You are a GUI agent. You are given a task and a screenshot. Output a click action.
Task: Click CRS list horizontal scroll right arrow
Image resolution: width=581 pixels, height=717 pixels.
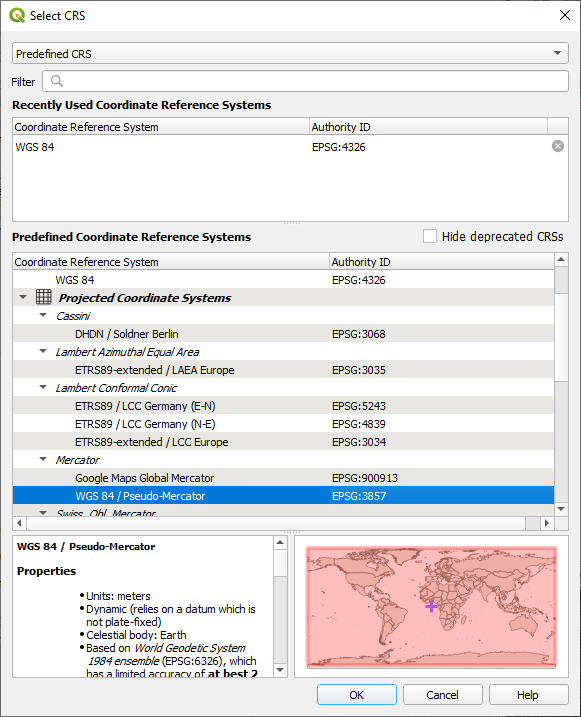(x=547, y=523)
